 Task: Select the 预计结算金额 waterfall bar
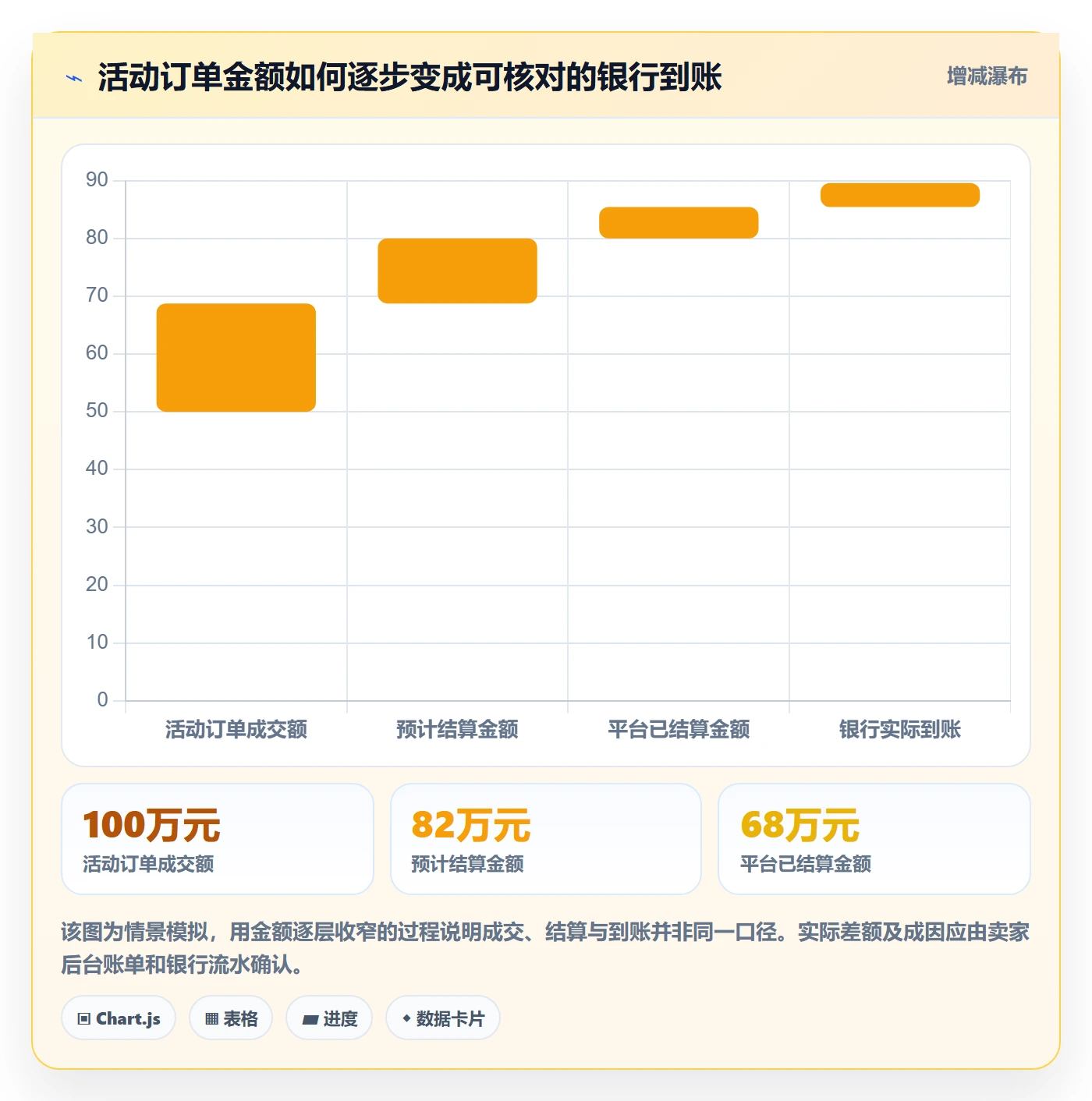pyautogui.click(x=457, y=271)
